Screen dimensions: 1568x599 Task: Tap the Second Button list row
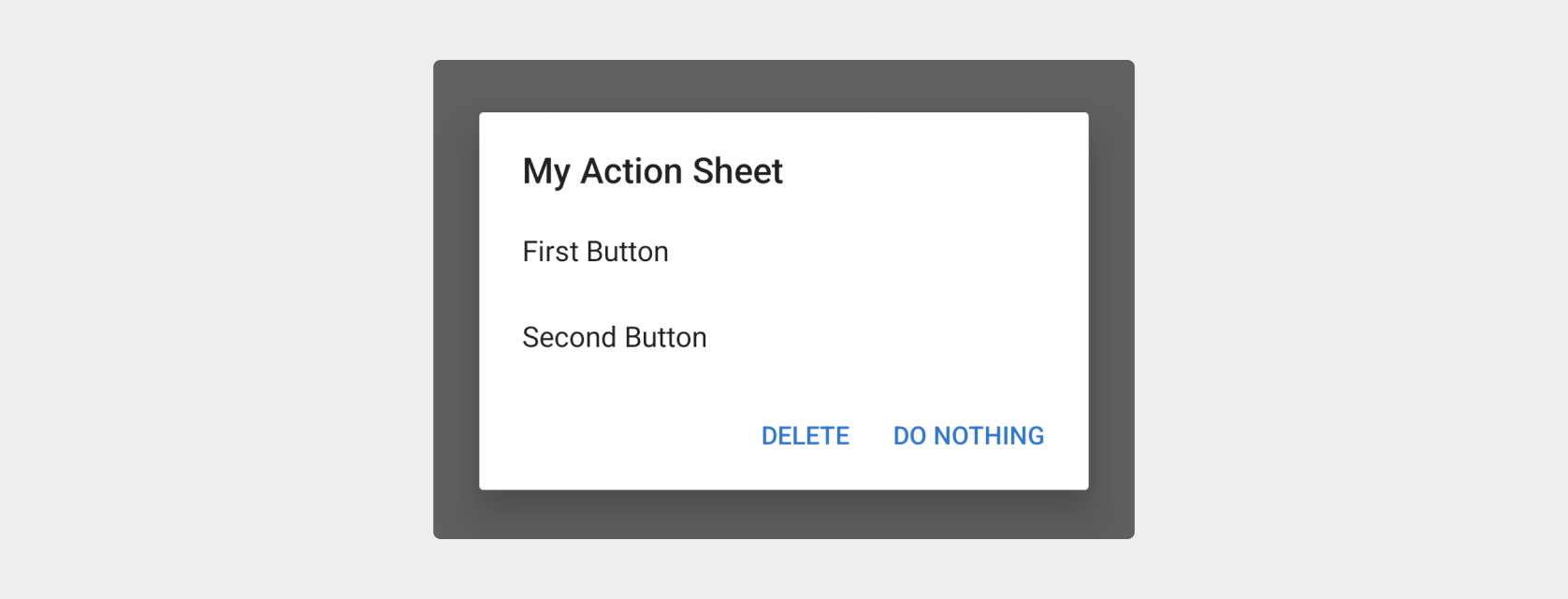click(784, 337)
